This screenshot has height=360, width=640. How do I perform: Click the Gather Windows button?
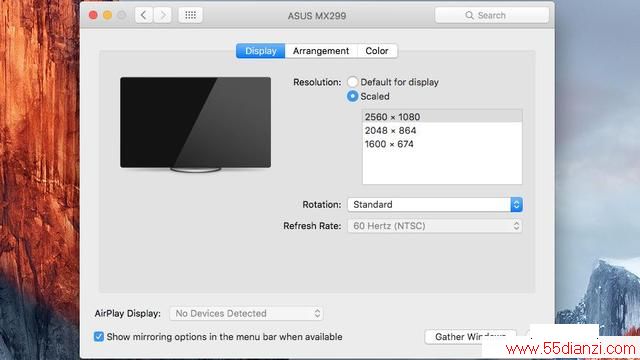pos(470,337)
